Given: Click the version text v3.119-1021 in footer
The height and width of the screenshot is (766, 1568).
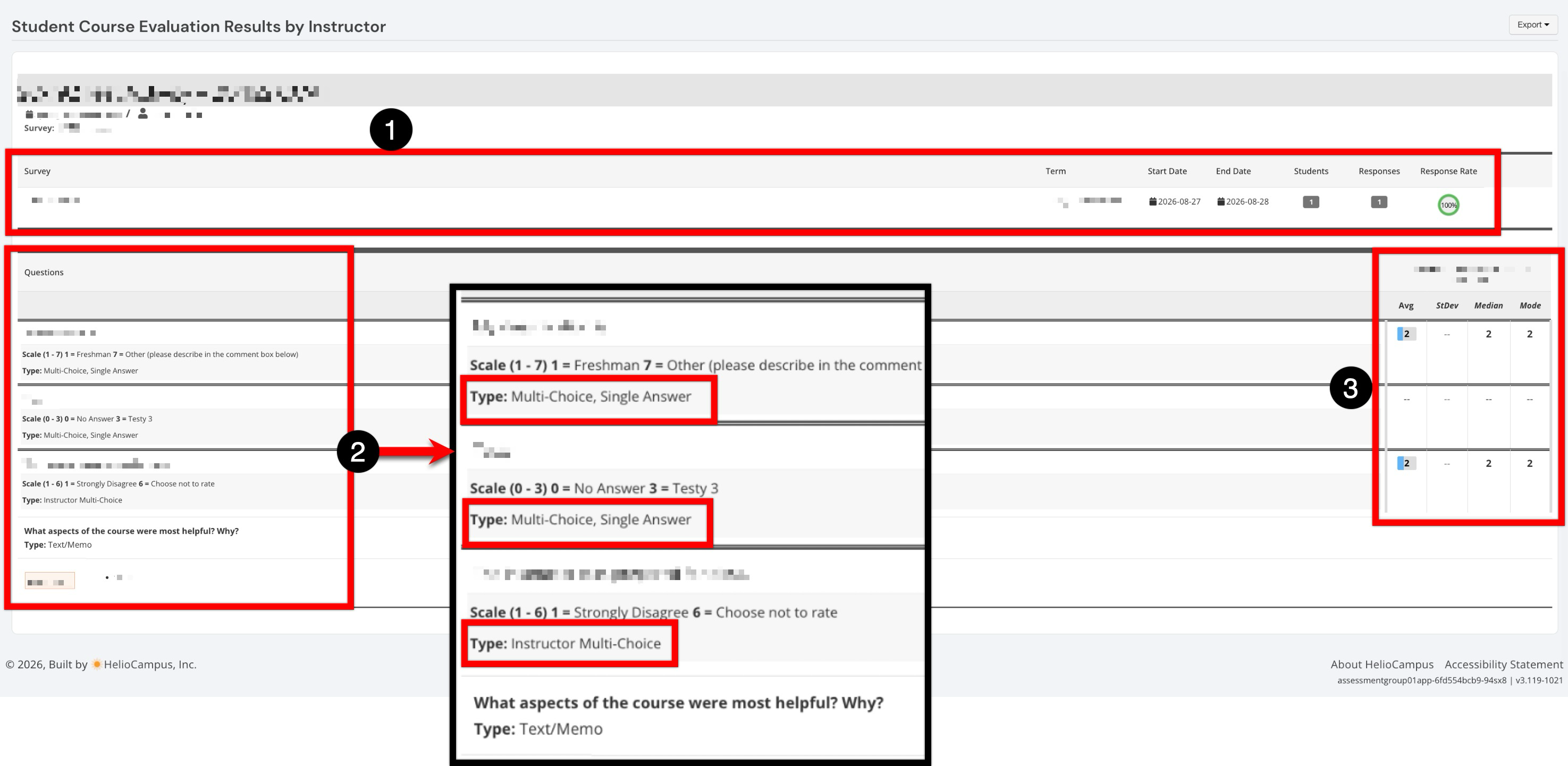Looking at the screenshot, I should [x=1539, y=680].
